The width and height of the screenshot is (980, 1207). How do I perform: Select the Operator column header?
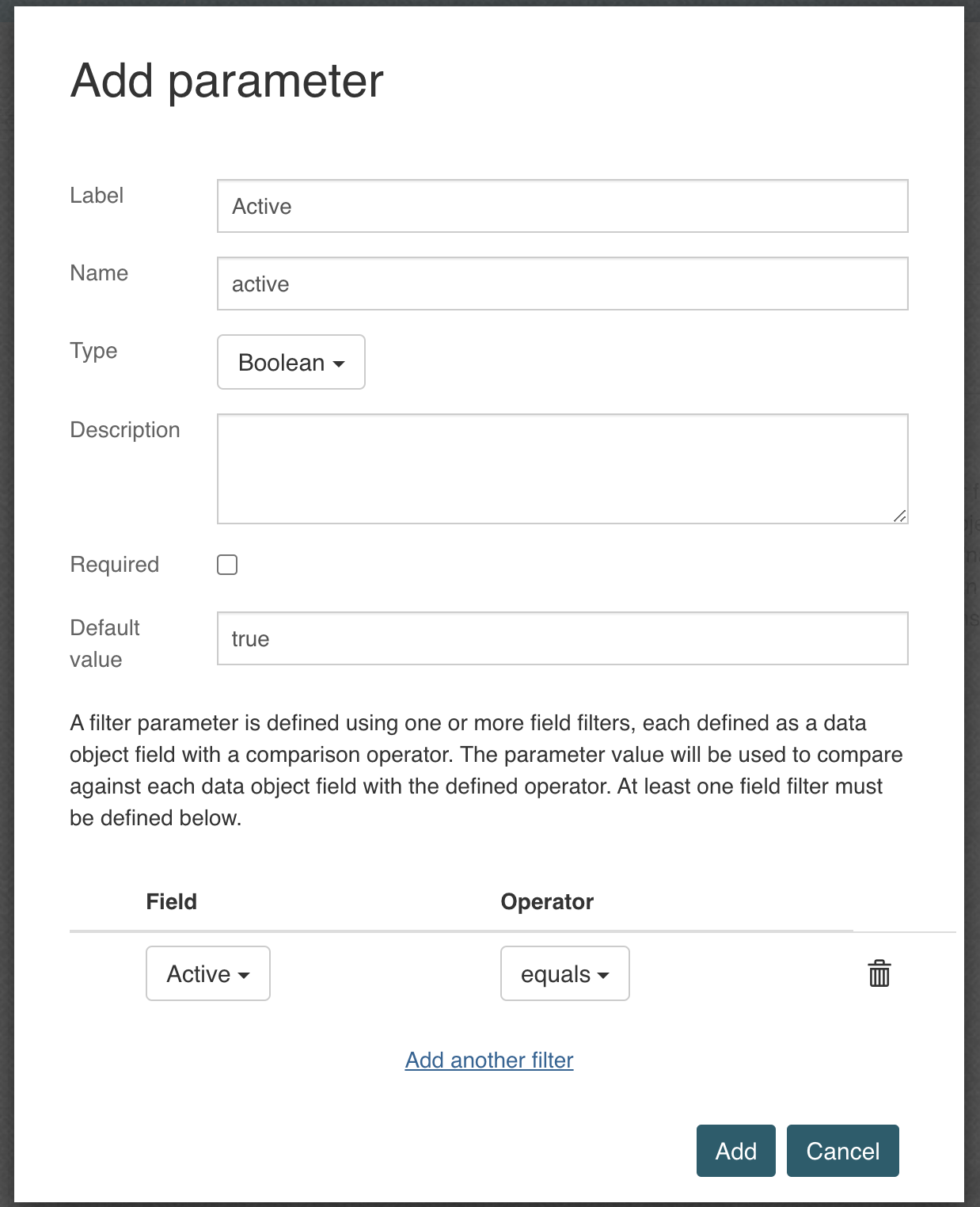point(546,901)
